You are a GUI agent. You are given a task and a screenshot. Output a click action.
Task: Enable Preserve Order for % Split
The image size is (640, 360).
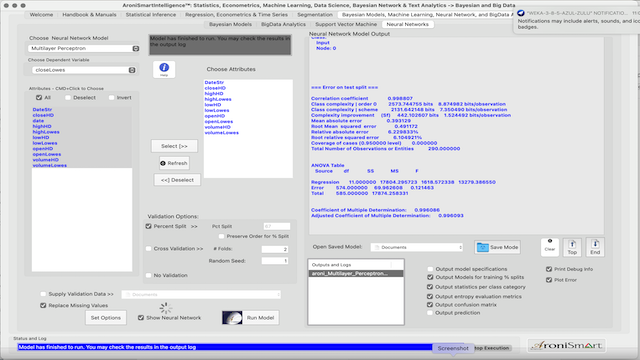point(221,236)
